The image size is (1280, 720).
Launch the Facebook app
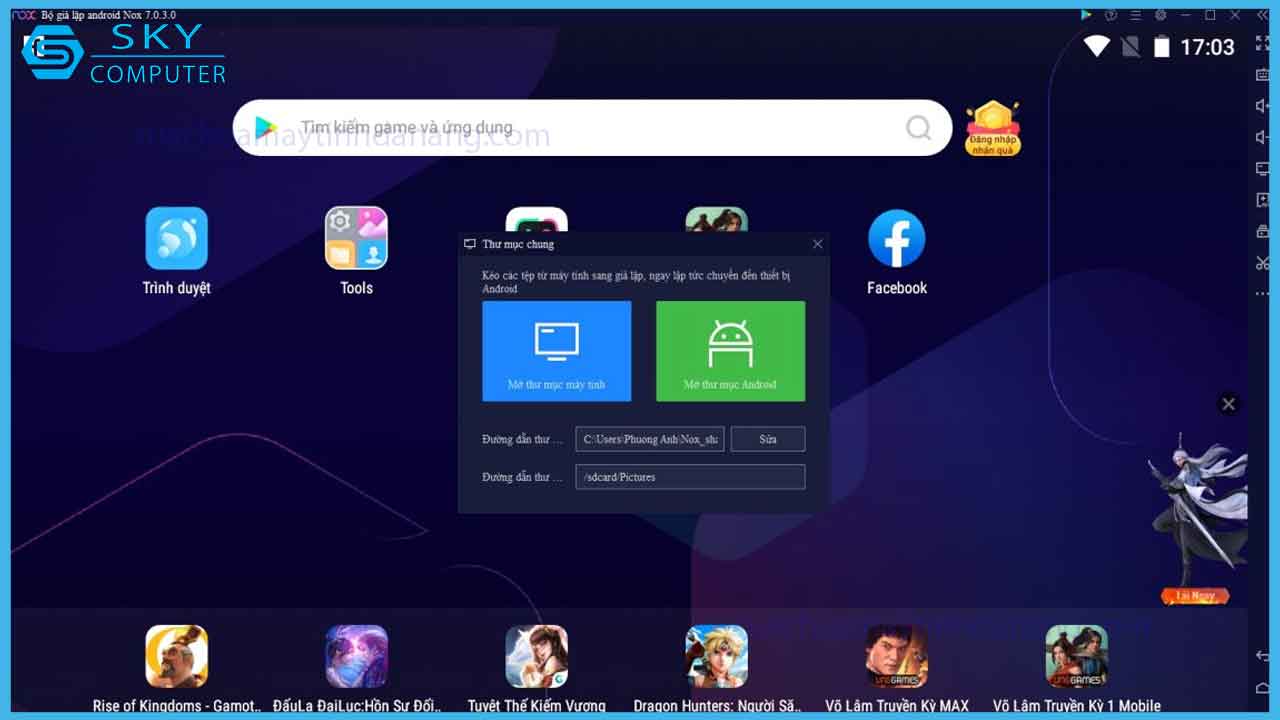tap(896, 240)
